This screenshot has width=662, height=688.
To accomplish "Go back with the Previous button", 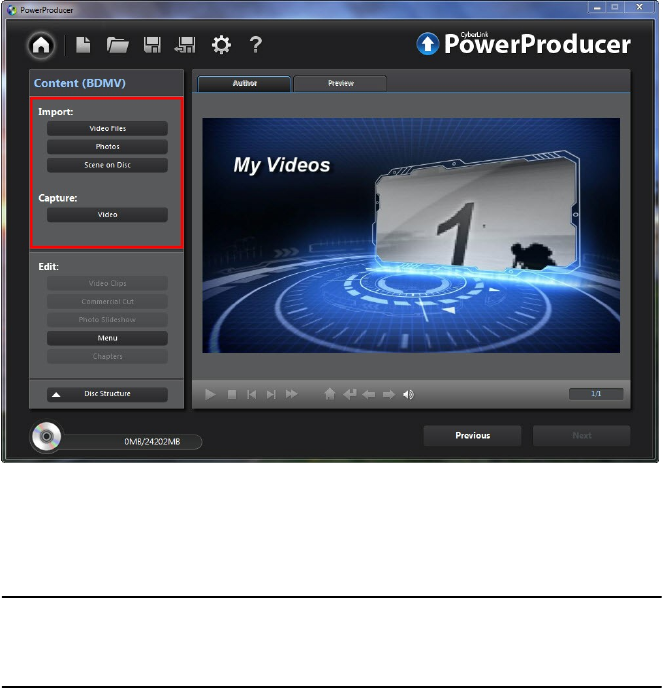I will 472,436.
